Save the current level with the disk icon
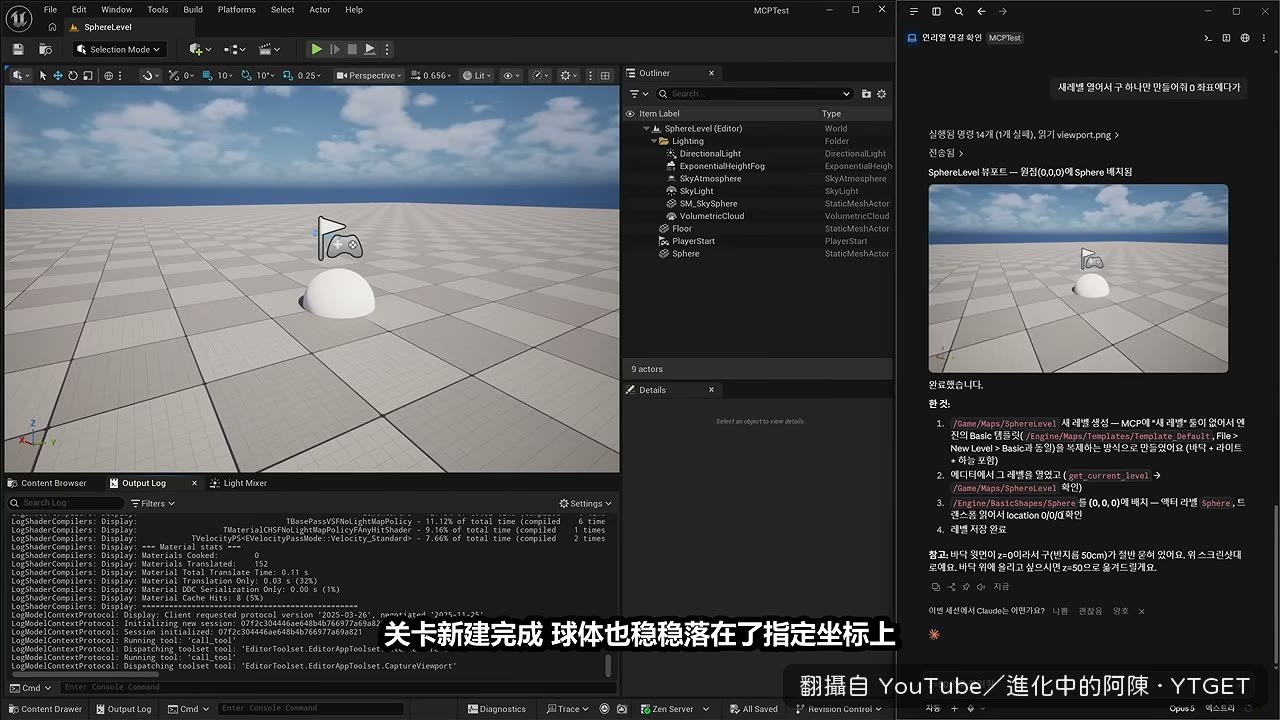Screen dimensions: 1280x720 pos(17,49)
